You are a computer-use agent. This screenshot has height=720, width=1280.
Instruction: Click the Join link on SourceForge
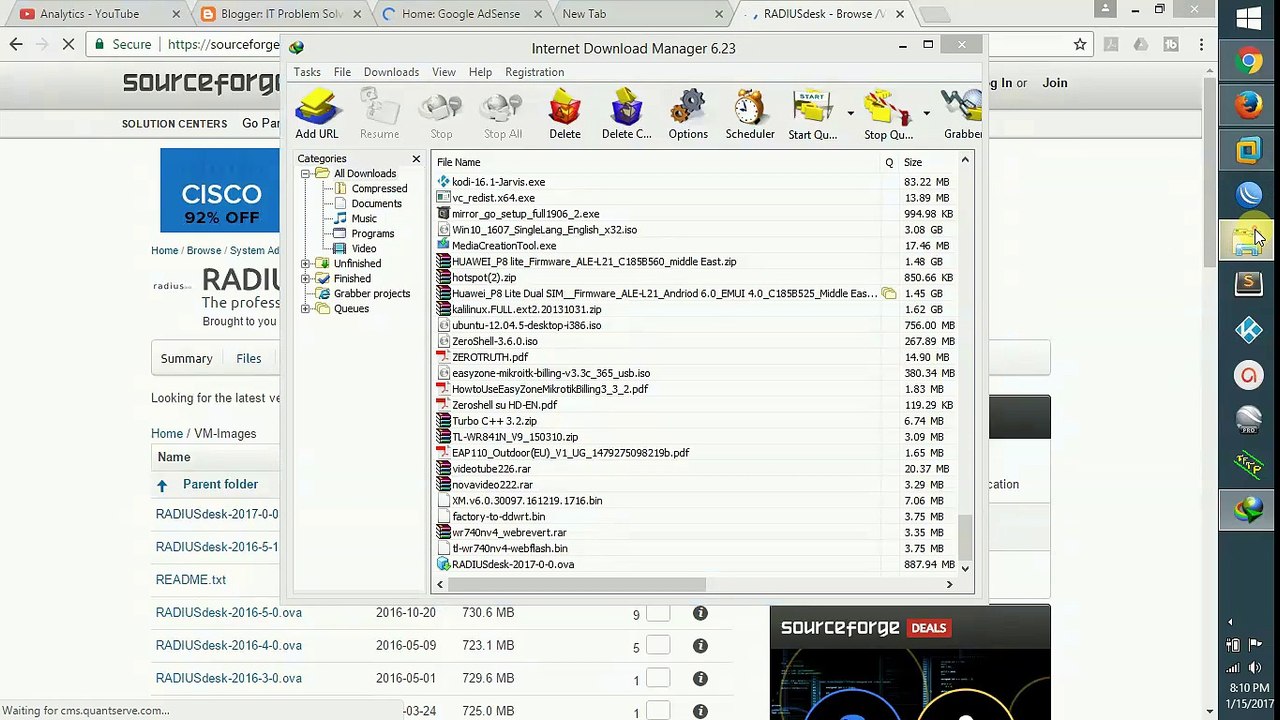point(1055,83)
